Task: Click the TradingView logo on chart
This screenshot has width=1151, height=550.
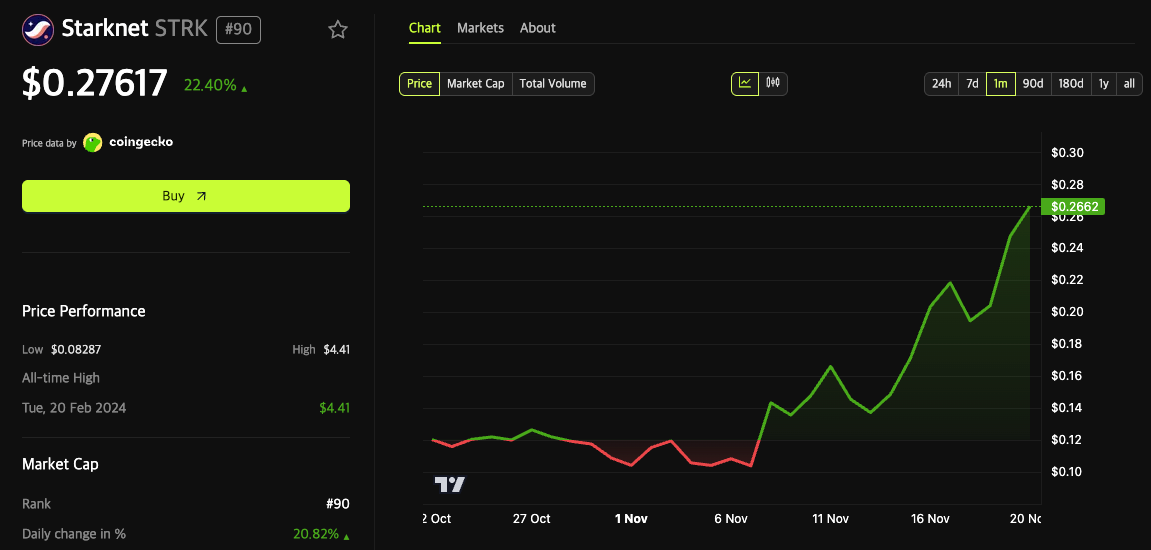Action: click(x=449, y=485)
